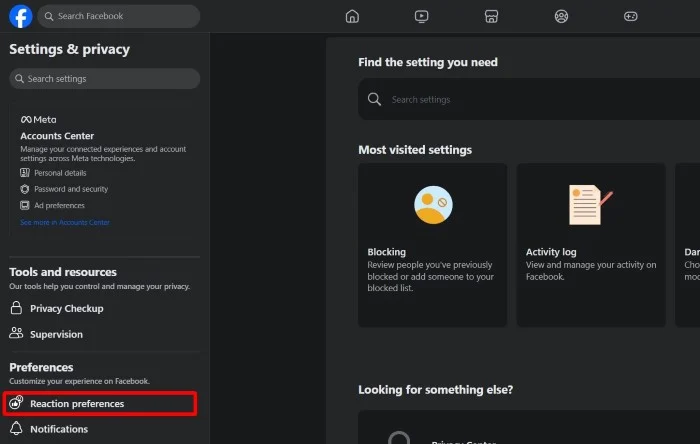Click the Search Facebook field
Screen dimensions: 700x444
[x=120, y=16]
